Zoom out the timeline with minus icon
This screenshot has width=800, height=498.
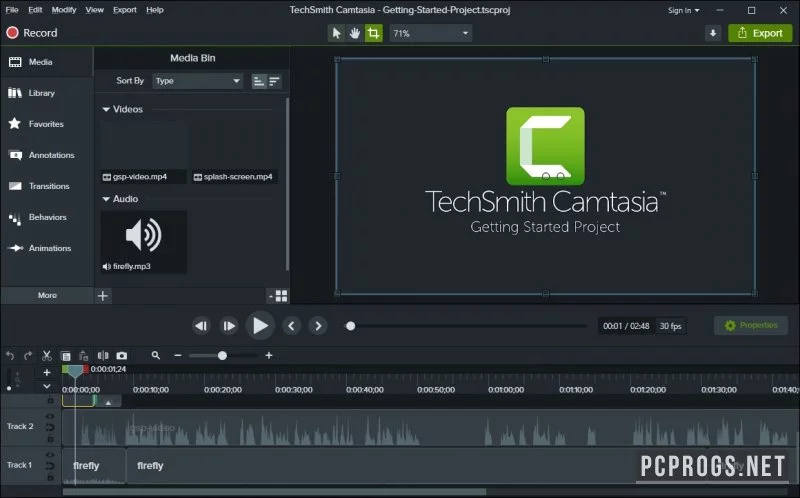click(x=178, y=356)
